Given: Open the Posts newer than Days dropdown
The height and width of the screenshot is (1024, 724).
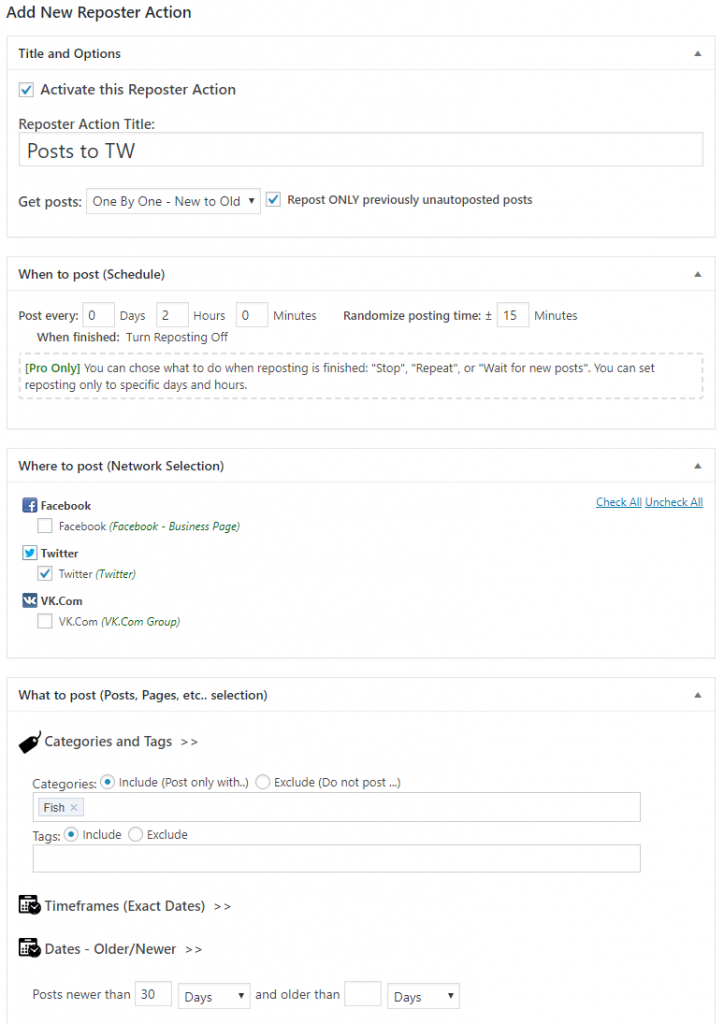Looking at the screenshot, I should coord(214,997).
